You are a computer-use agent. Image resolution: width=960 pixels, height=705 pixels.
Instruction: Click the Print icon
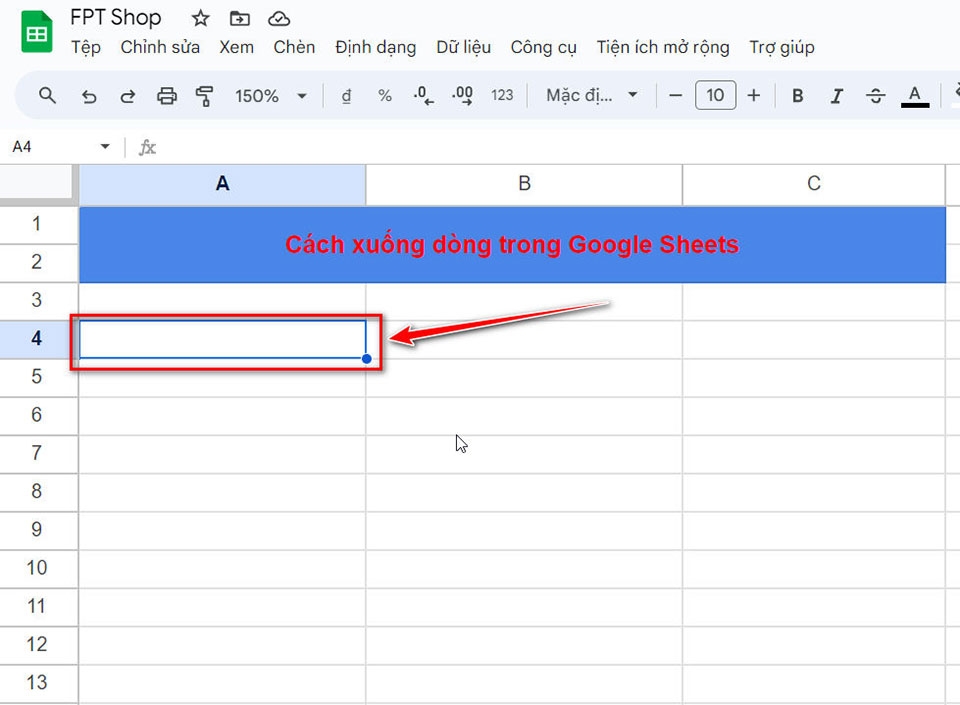pyautogui.click(x=167, y=95)
